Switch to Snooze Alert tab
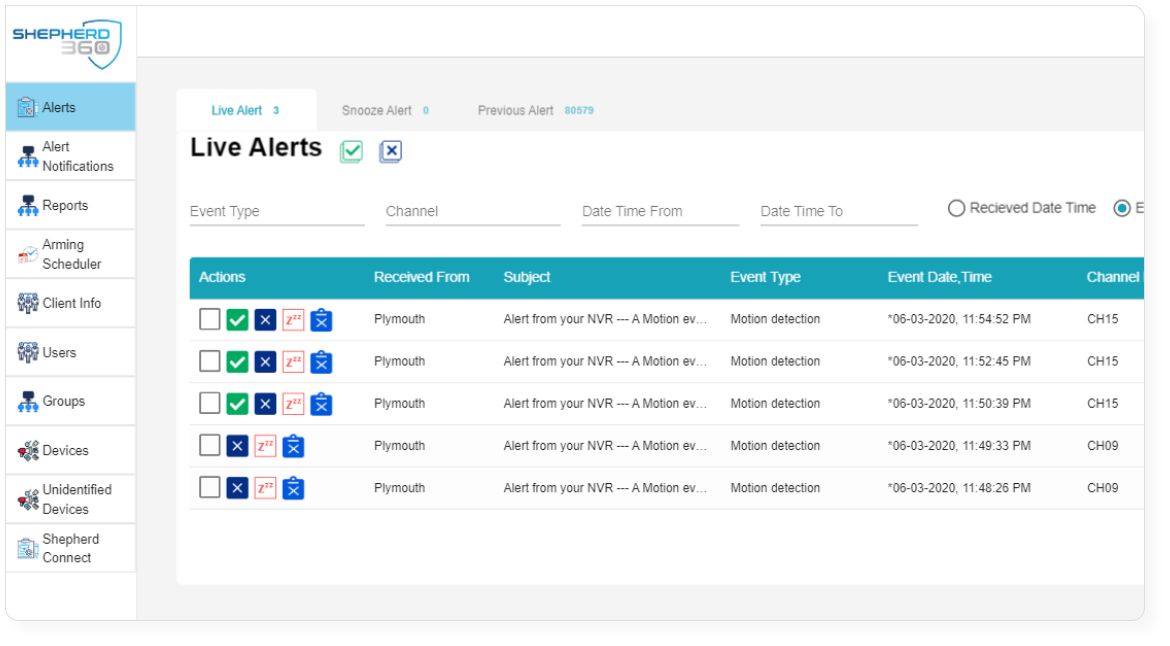This screenshot has height=646, width=1170. coord(385,110)
